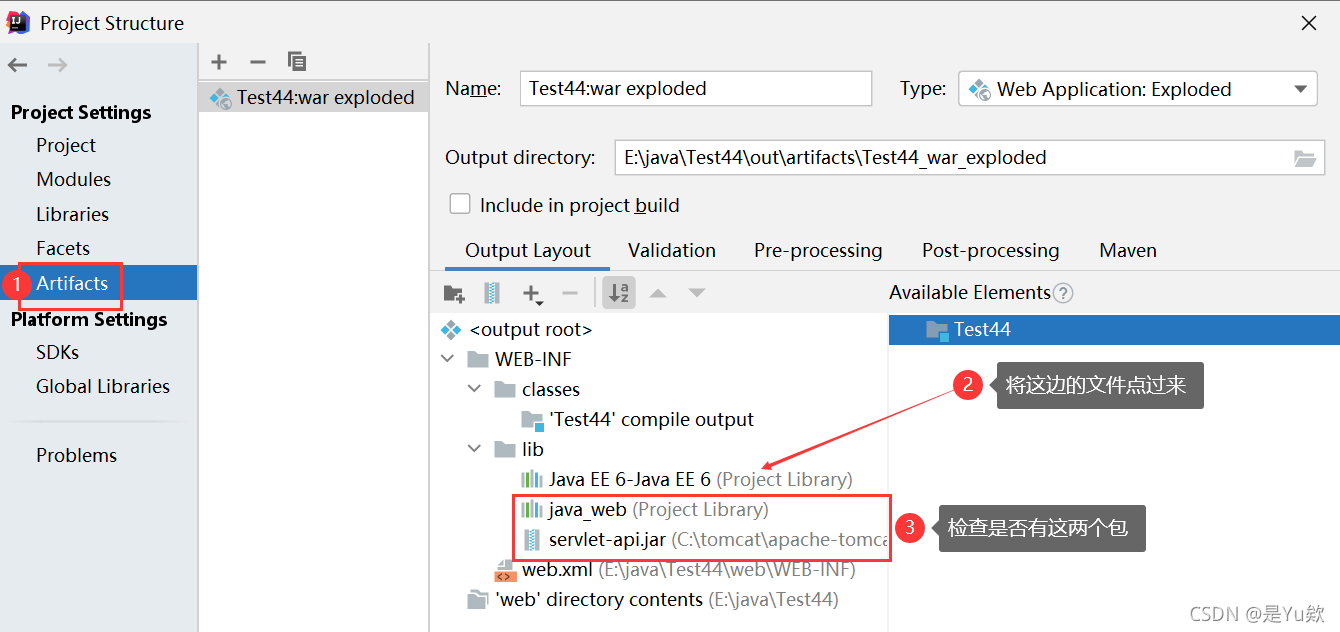Close the Project Structure dialog

(x=1308, y=23)
